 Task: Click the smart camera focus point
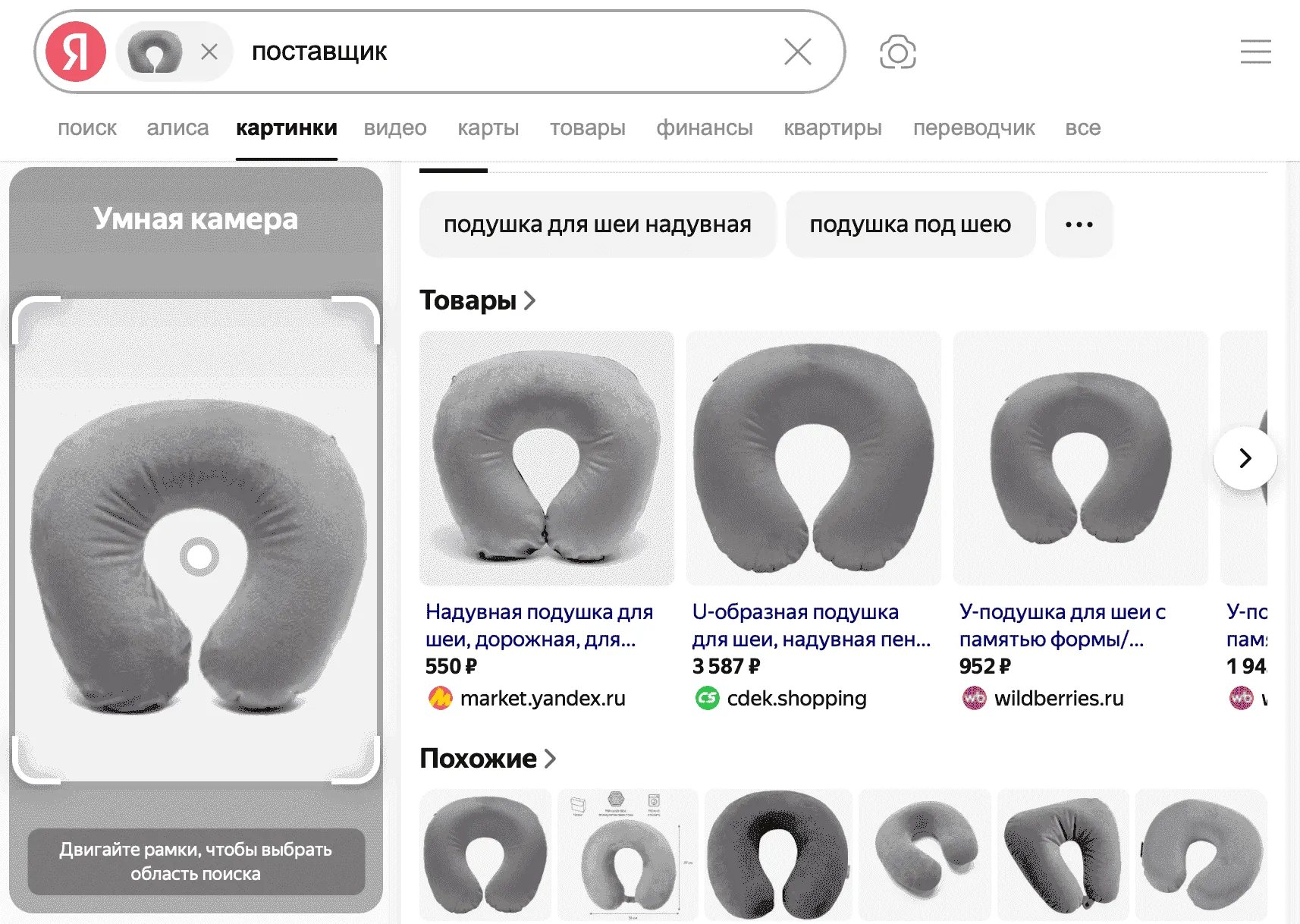coord(199,557)
